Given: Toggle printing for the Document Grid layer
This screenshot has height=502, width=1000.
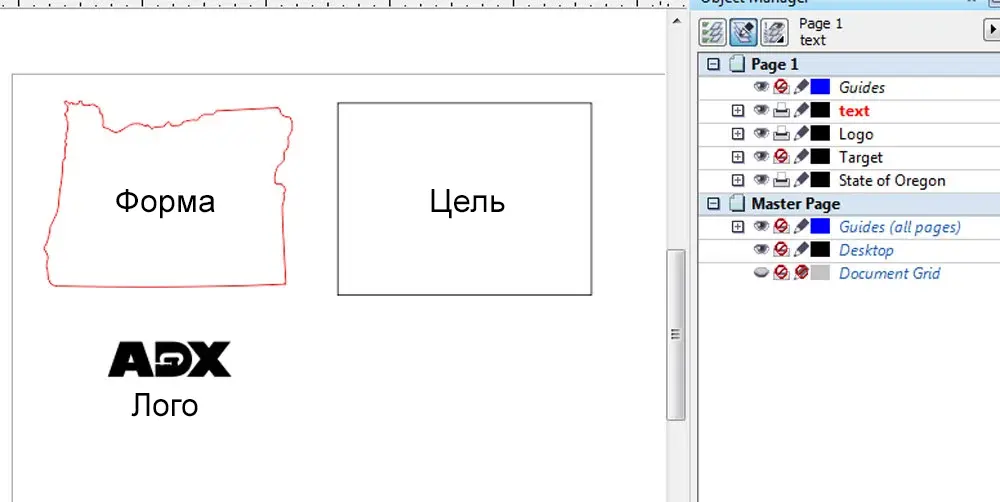Looking at the screenshot, I should 781,273.
